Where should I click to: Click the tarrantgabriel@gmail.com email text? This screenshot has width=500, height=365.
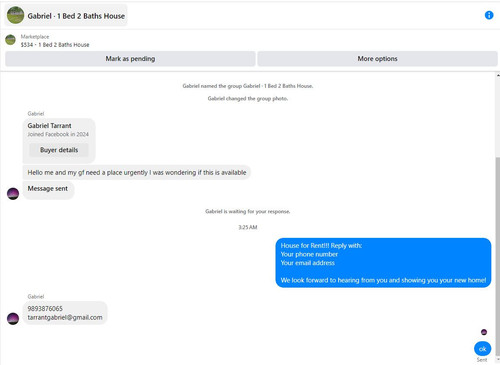coord(65,317)
